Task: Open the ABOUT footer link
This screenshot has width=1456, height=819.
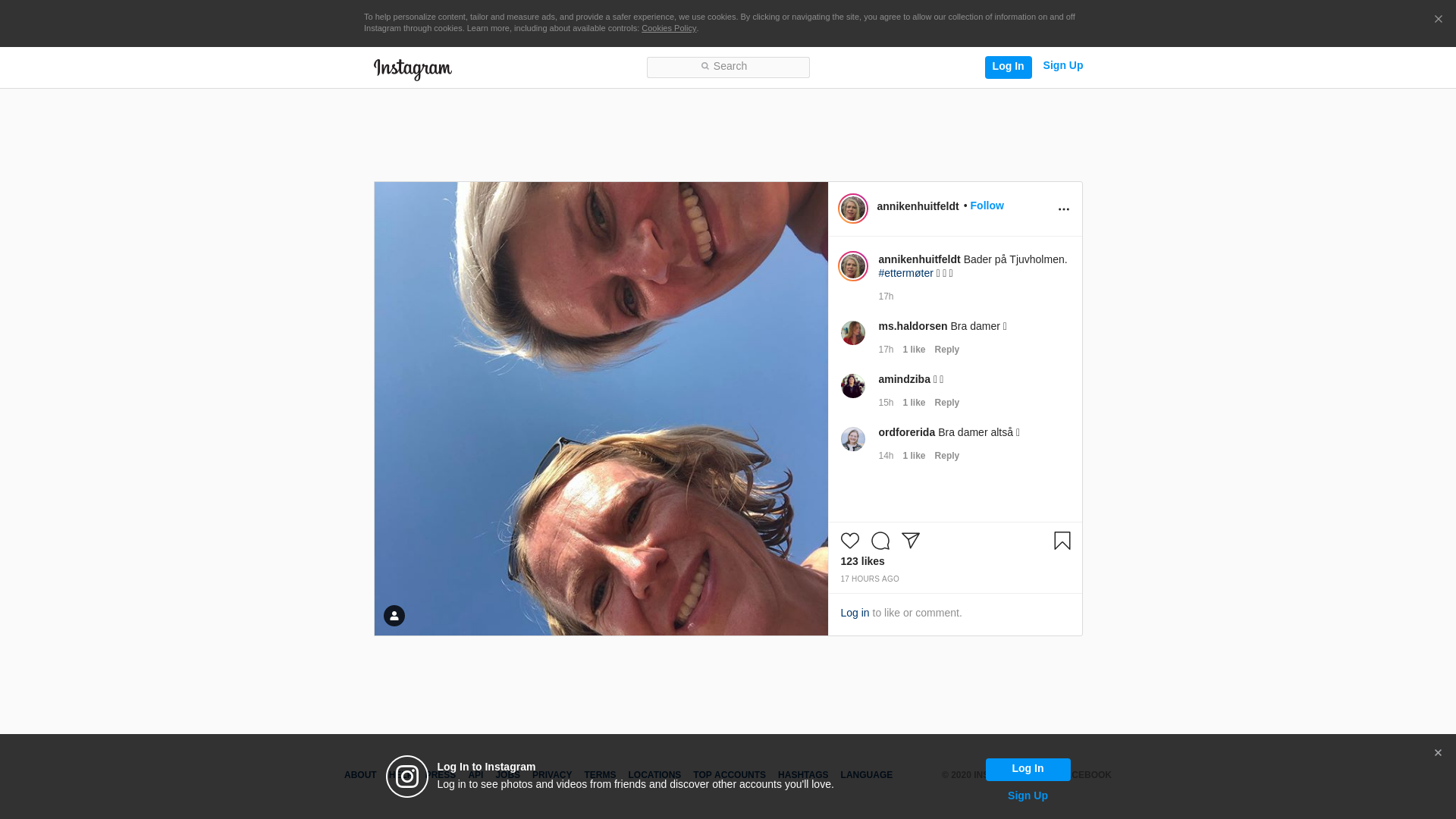Action: pyautogui.click(x=360, y=775)
